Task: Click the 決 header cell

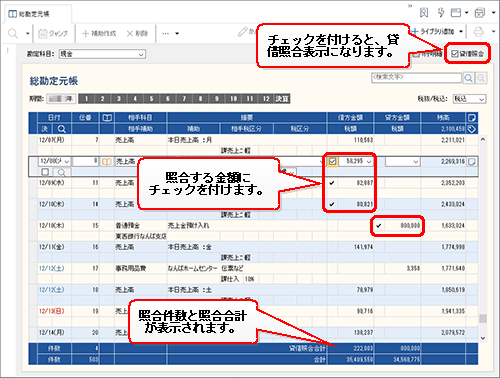Action: coord(45,129)
